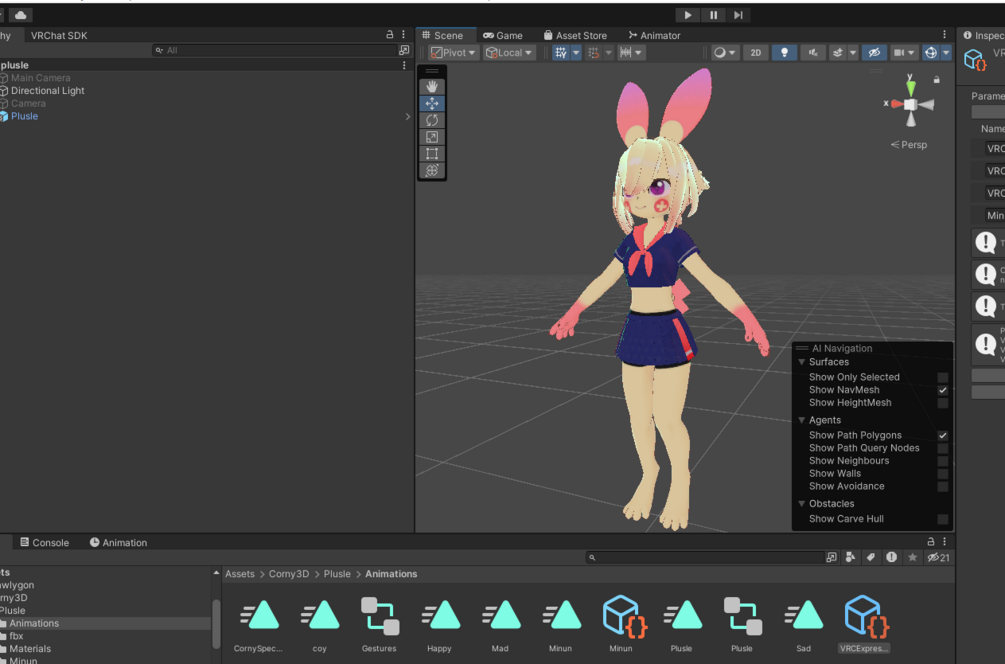Select the combined Transform tool
This screenshot has width=1005, height=664.
click(432, 170)
